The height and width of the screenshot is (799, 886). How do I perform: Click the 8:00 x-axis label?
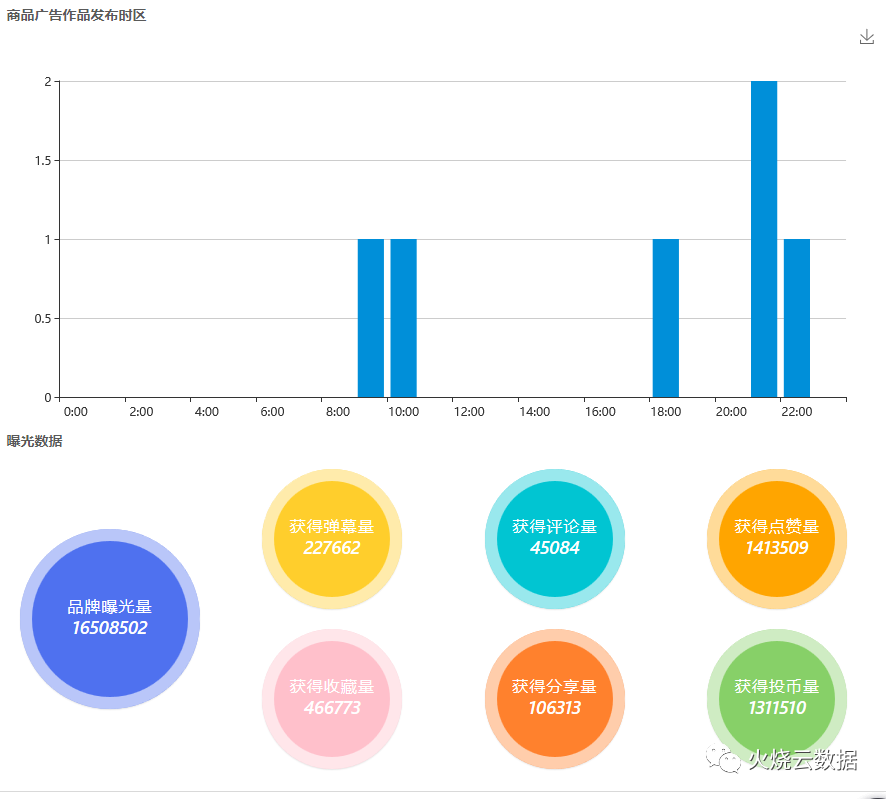pyautogui.click(x=338, y=412)
